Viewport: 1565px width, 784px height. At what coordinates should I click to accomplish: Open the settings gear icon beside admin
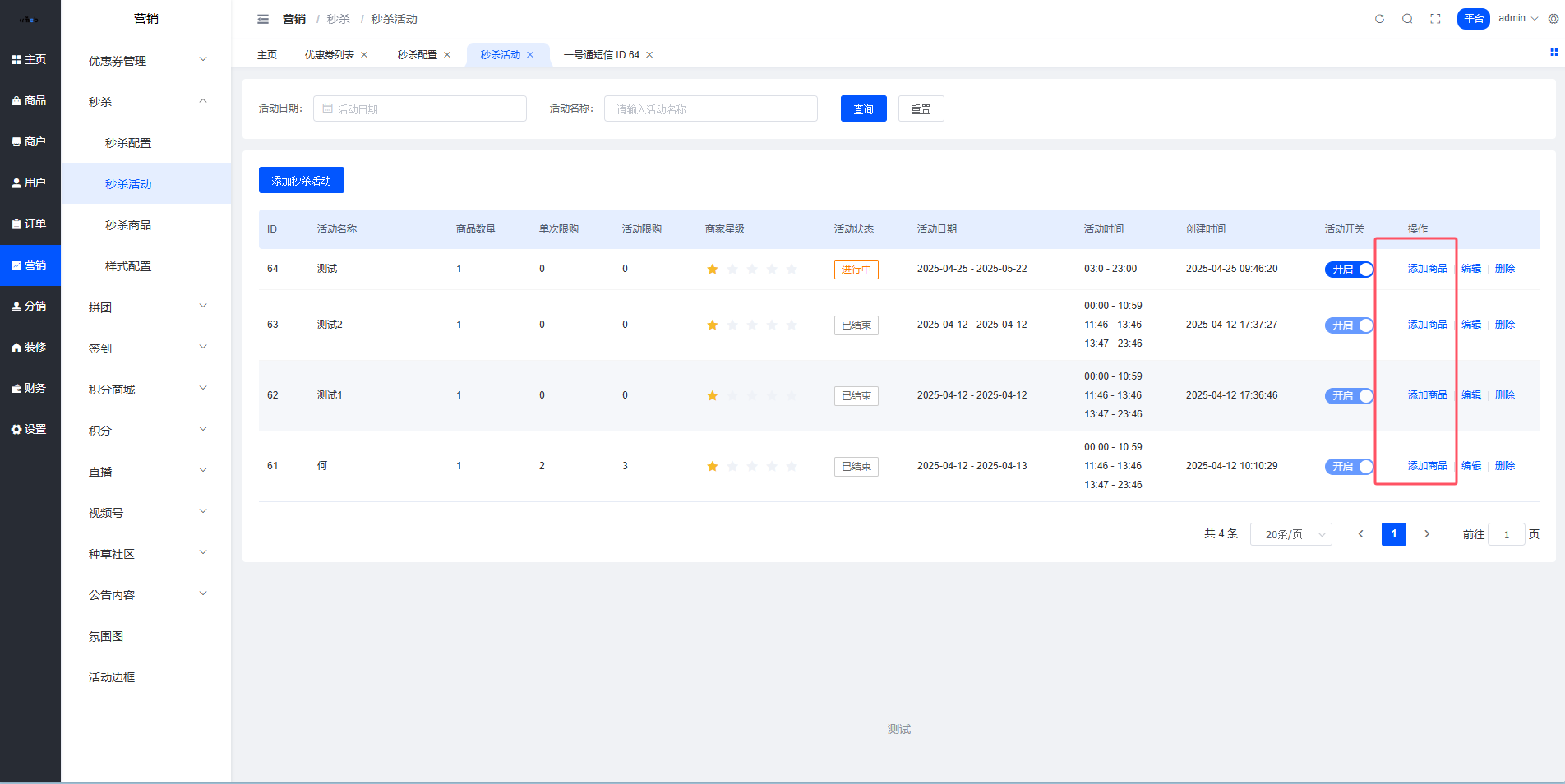[1553, 19]
